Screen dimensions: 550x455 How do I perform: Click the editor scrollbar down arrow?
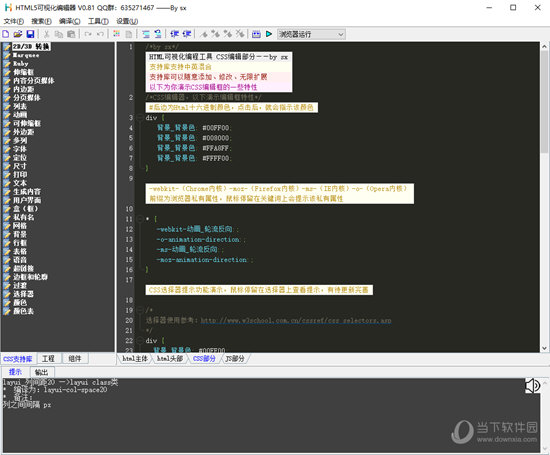pos(544,348)
